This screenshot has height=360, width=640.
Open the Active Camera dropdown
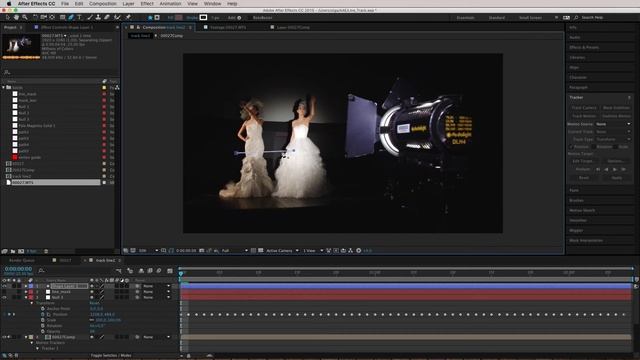pos(282,251)
